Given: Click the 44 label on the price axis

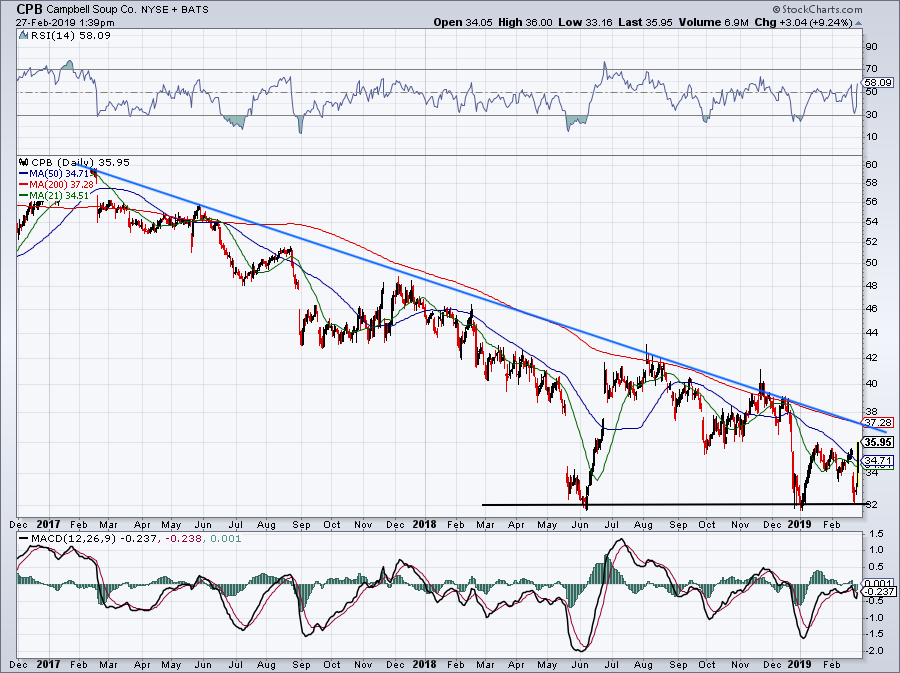Looking at the screenshot, I should [871, 332].
